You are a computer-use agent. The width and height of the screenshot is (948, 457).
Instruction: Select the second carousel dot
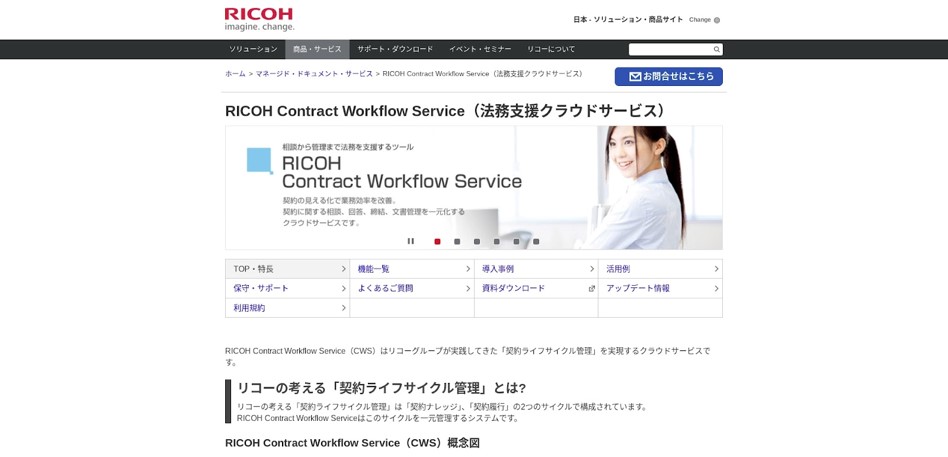click(x=457, y=242)
